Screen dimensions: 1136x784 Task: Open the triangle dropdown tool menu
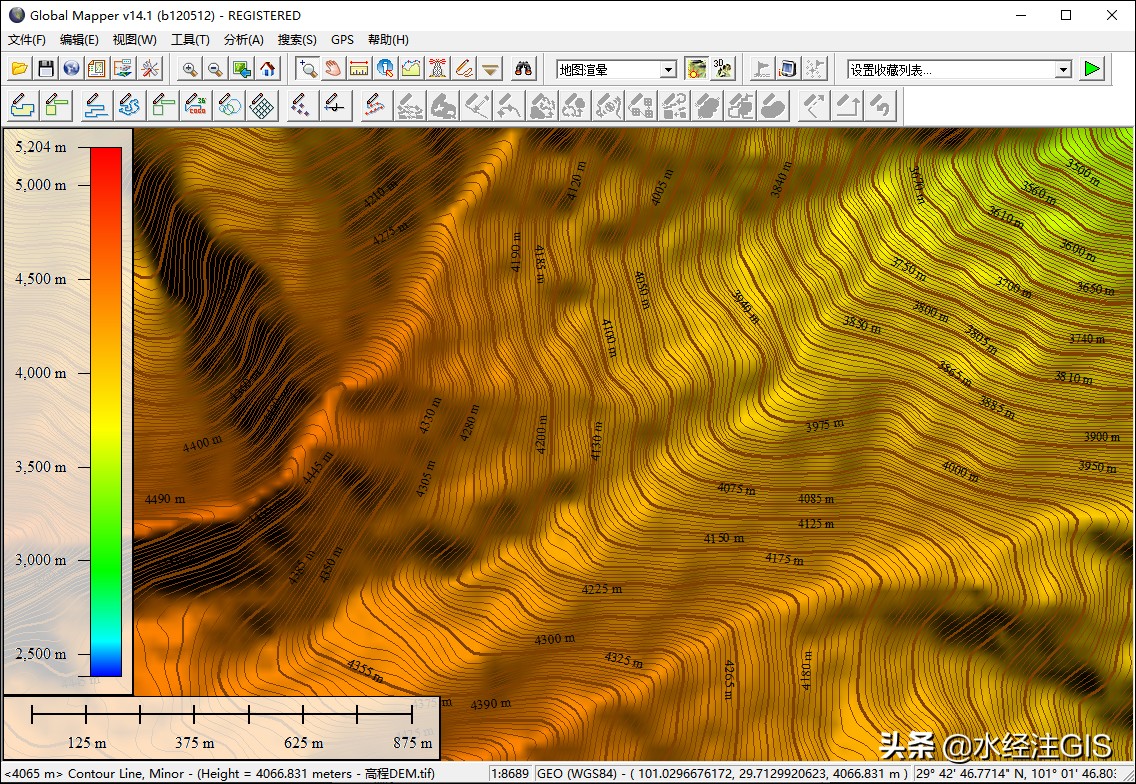pyautogui.click(x=490, y=69)
